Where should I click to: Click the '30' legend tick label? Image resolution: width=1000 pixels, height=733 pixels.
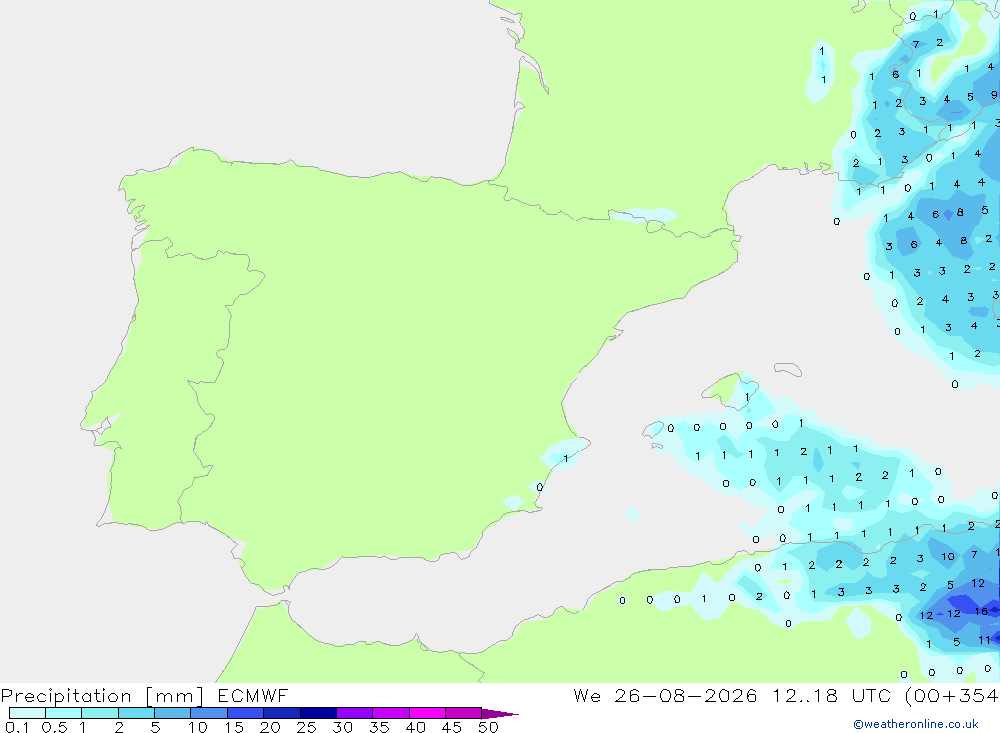[343, 727]
